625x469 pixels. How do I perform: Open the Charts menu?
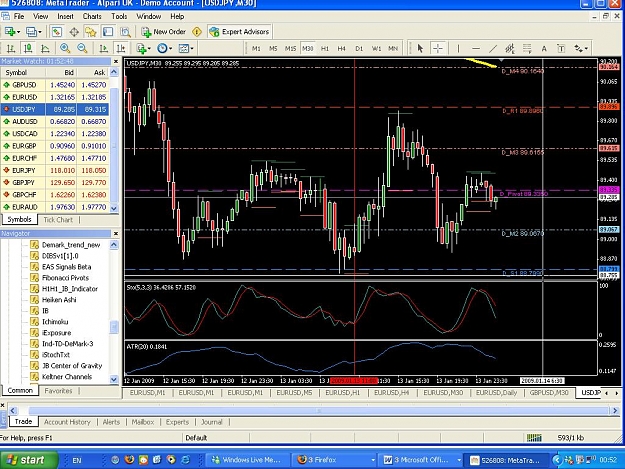(x=92, y=16)
